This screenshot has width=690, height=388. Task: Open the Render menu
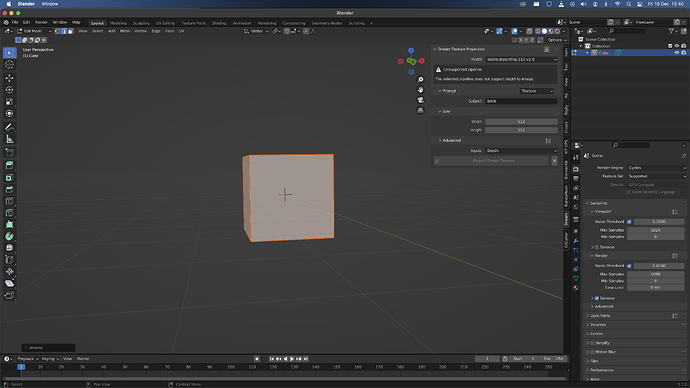[41, 22]
